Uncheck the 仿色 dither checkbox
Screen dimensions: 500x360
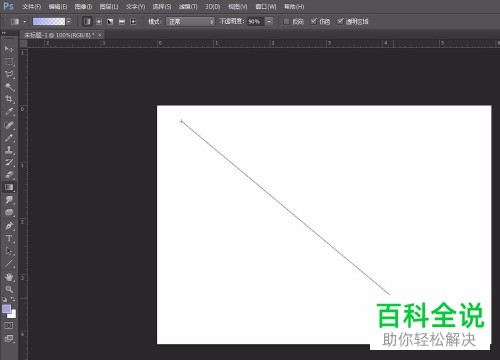[313, 22]
